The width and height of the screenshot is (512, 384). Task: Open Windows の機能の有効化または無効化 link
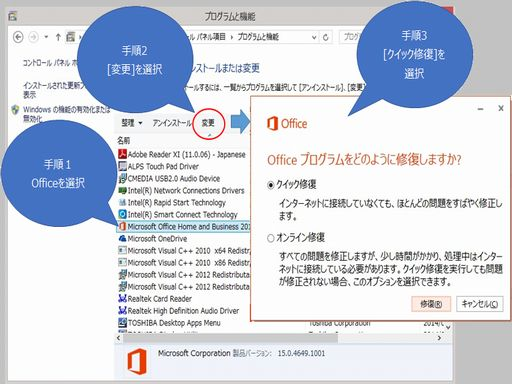click(66, 114)
